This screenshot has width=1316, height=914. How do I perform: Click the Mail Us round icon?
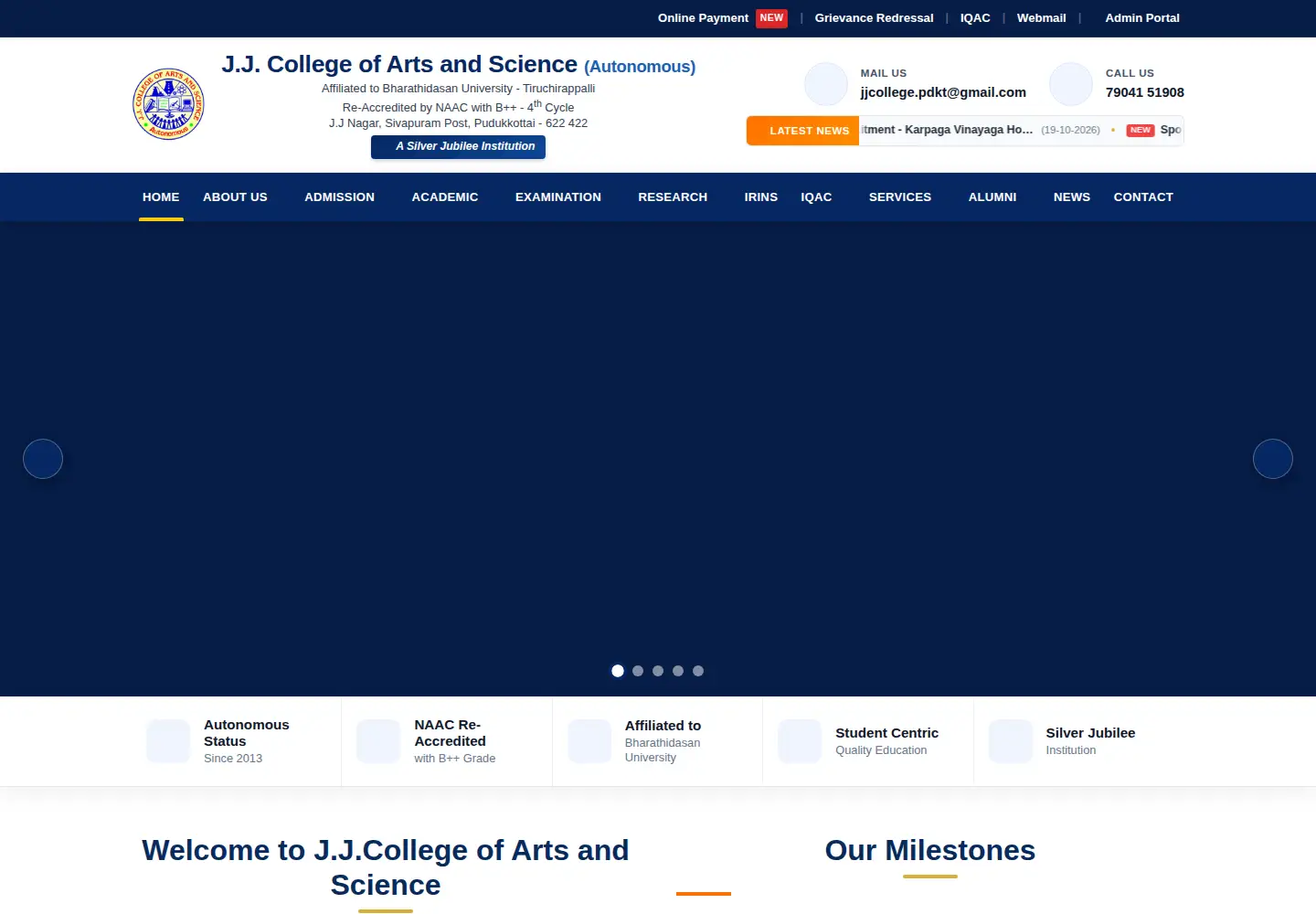point(826,84)
